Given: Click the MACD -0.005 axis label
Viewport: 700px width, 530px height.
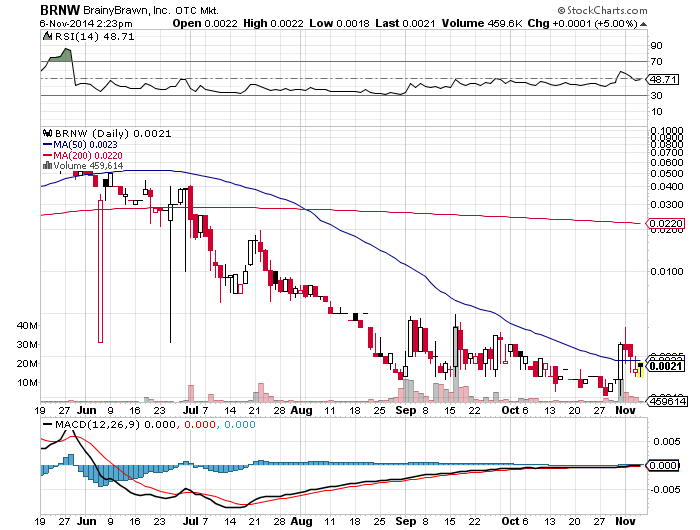Looking at the screenshot, I should click(x=665, y=490).
